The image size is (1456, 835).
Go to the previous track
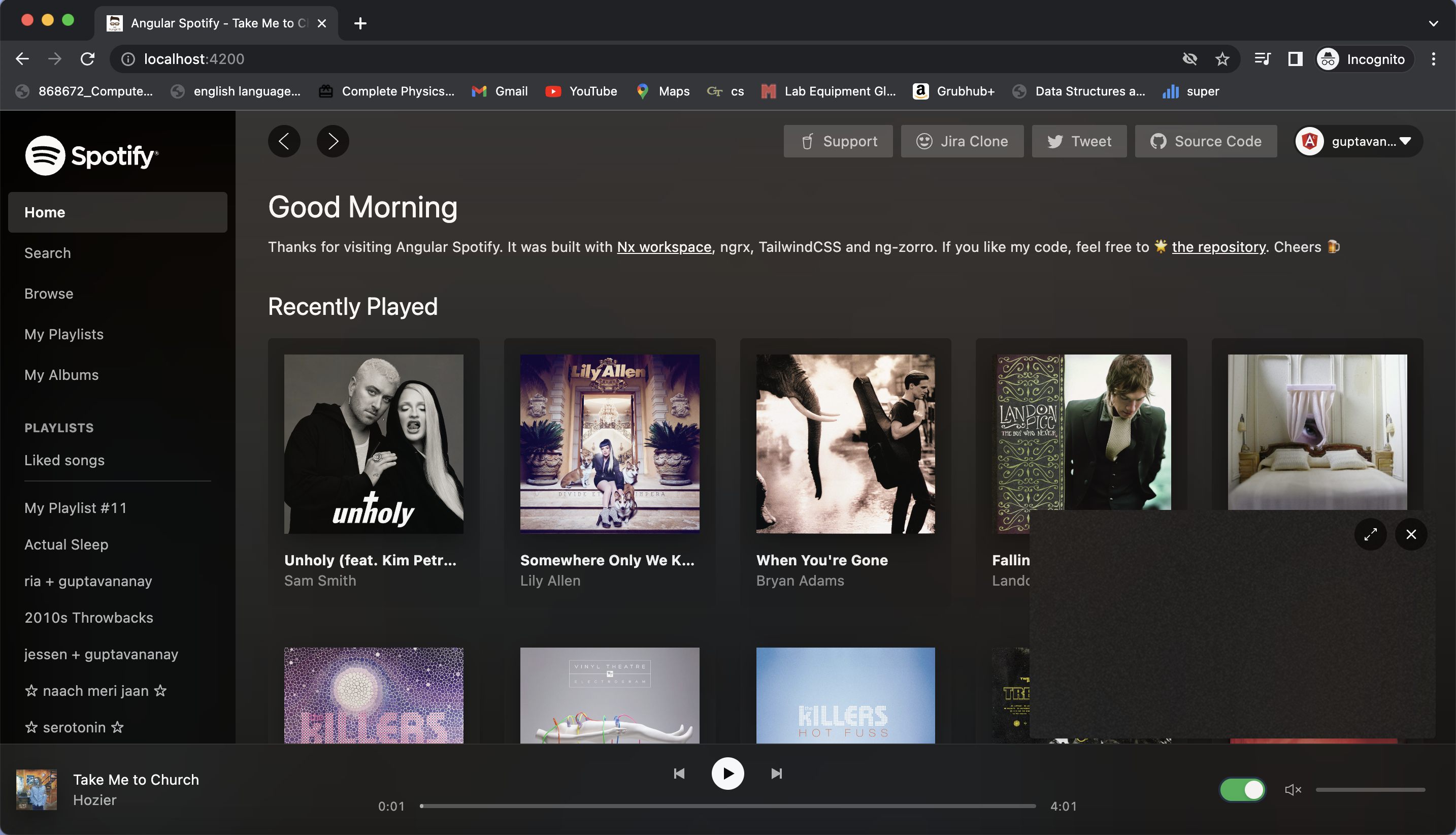(x=679, y=774)
